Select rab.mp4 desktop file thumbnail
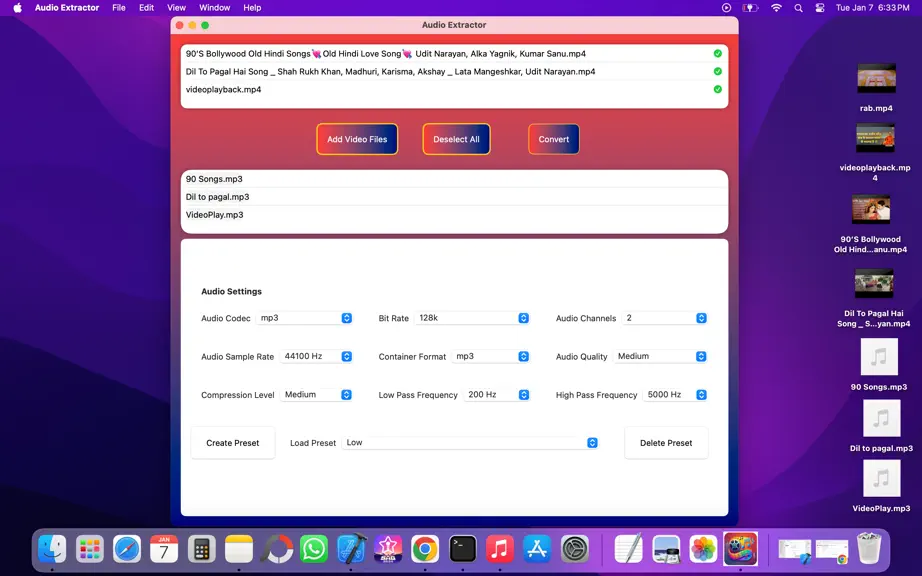 click(x=876, y=78)
